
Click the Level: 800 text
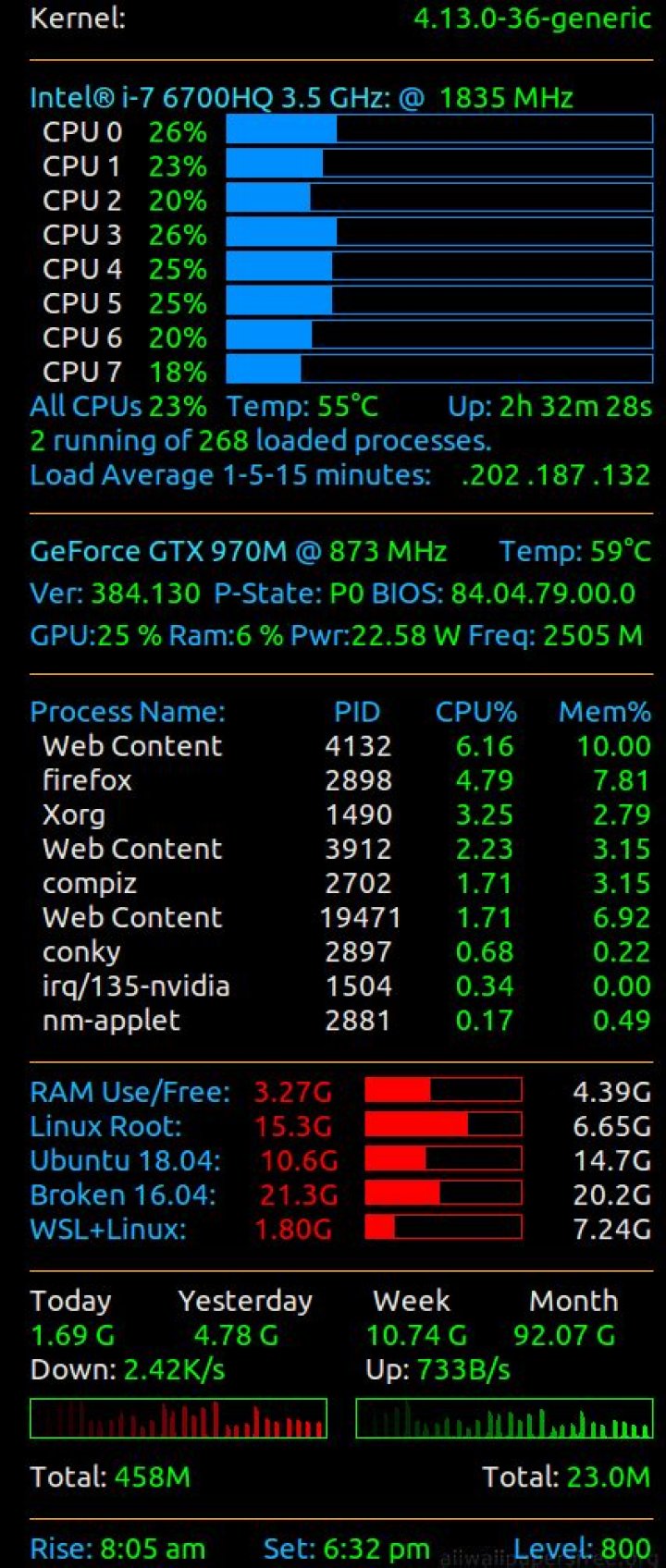[x=583, y=1549]
